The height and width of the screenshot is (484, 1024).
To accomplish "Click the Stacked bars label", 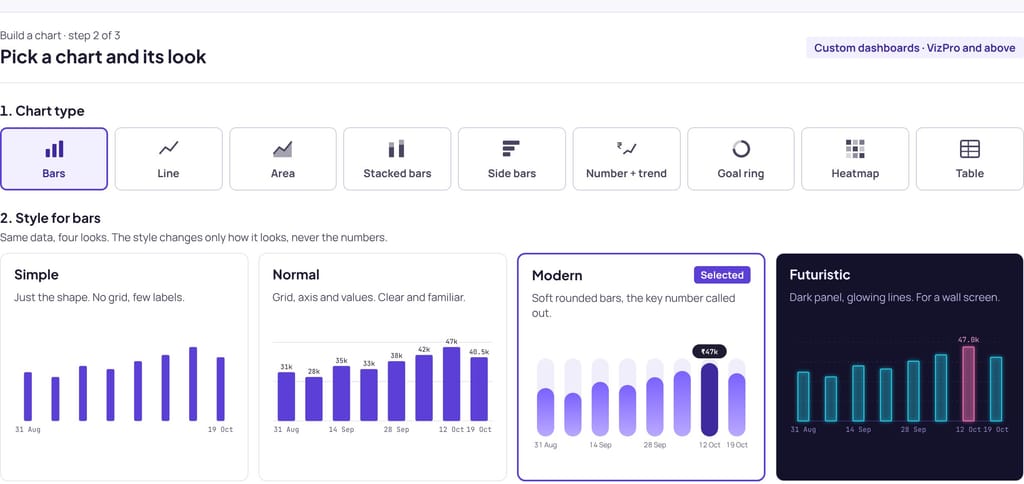I will (x=397, y=174).
